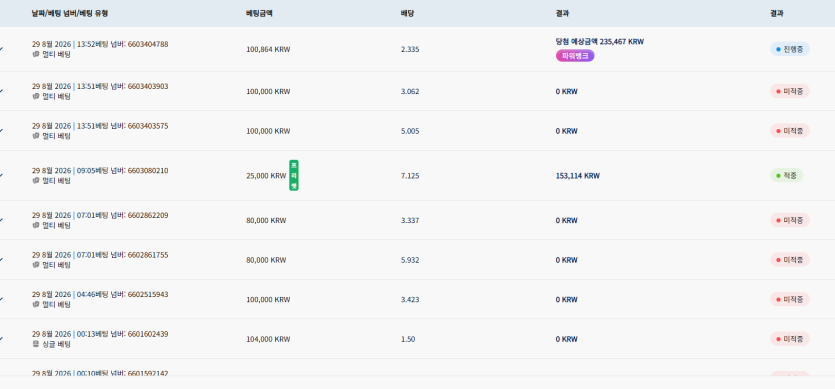Click 당첨 예상금액 235,467 KRW text
835x389 pixels.
point(600,42)
